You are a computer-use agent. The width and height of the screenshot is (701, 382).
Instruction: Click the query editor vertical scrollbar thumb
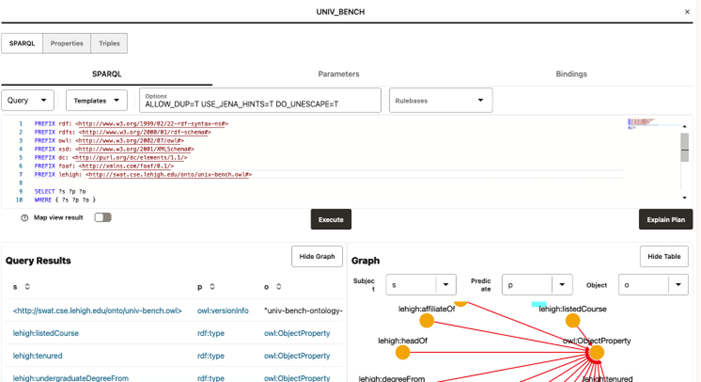click(x=684, y=148)
